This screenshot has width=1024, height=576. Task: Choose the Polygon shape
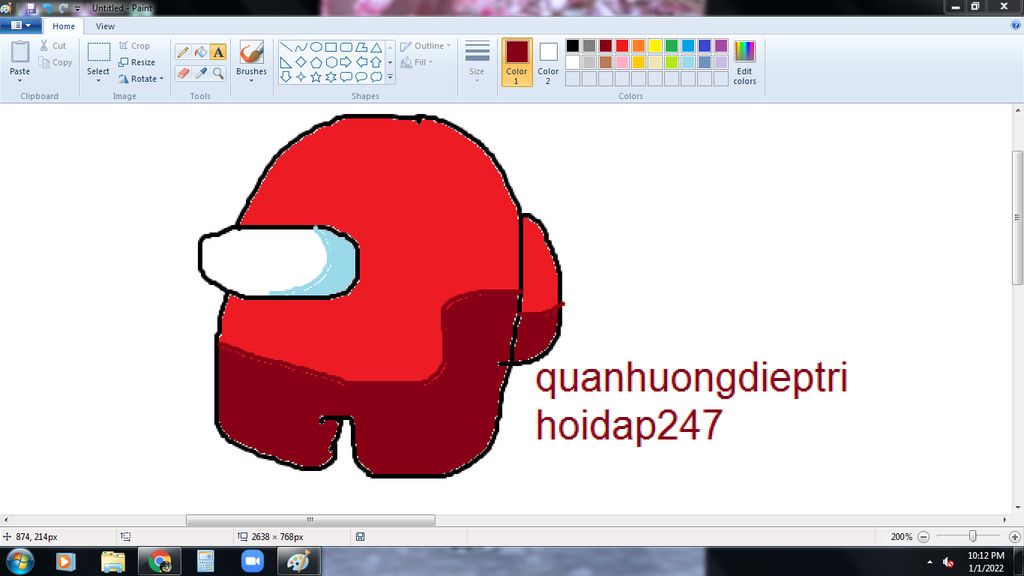point(360,47)
